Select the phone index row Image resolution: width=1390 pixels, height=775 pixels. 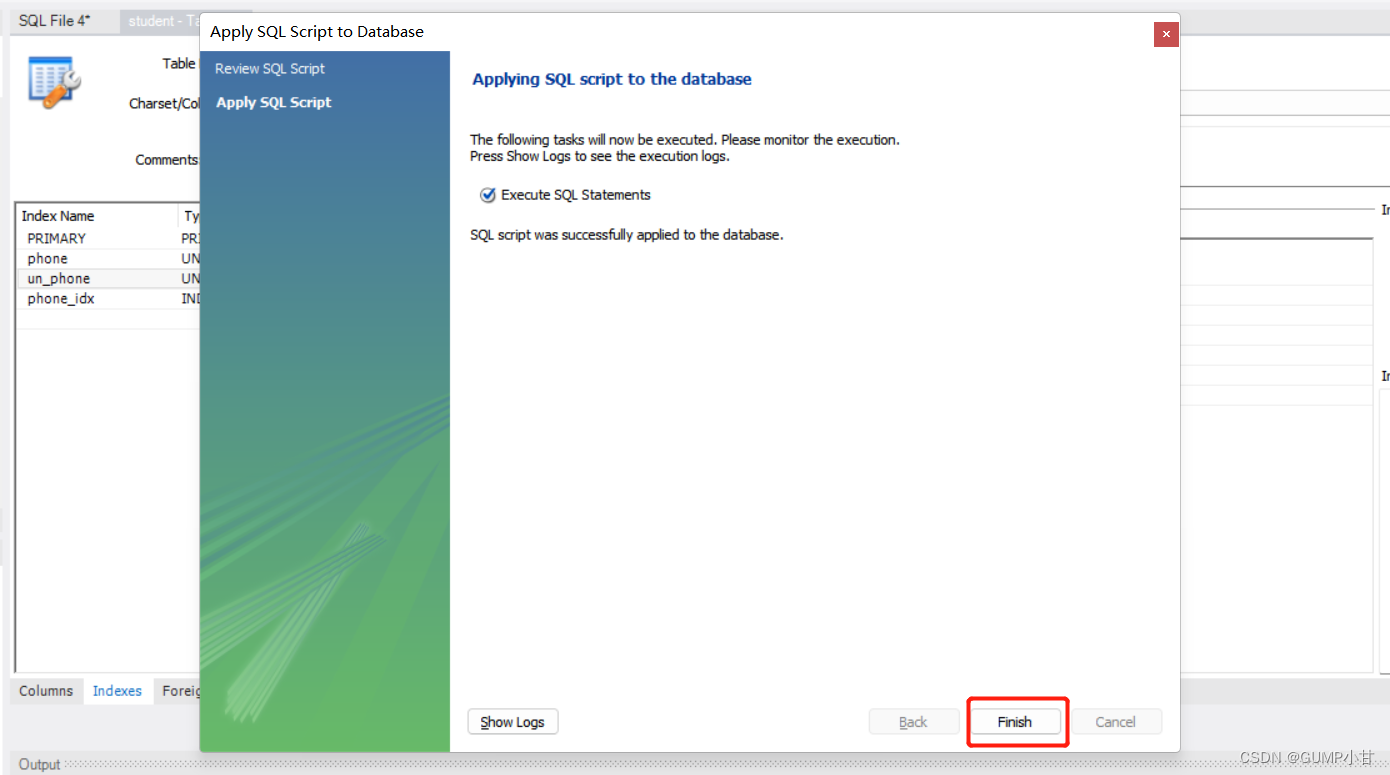point(108,258)
